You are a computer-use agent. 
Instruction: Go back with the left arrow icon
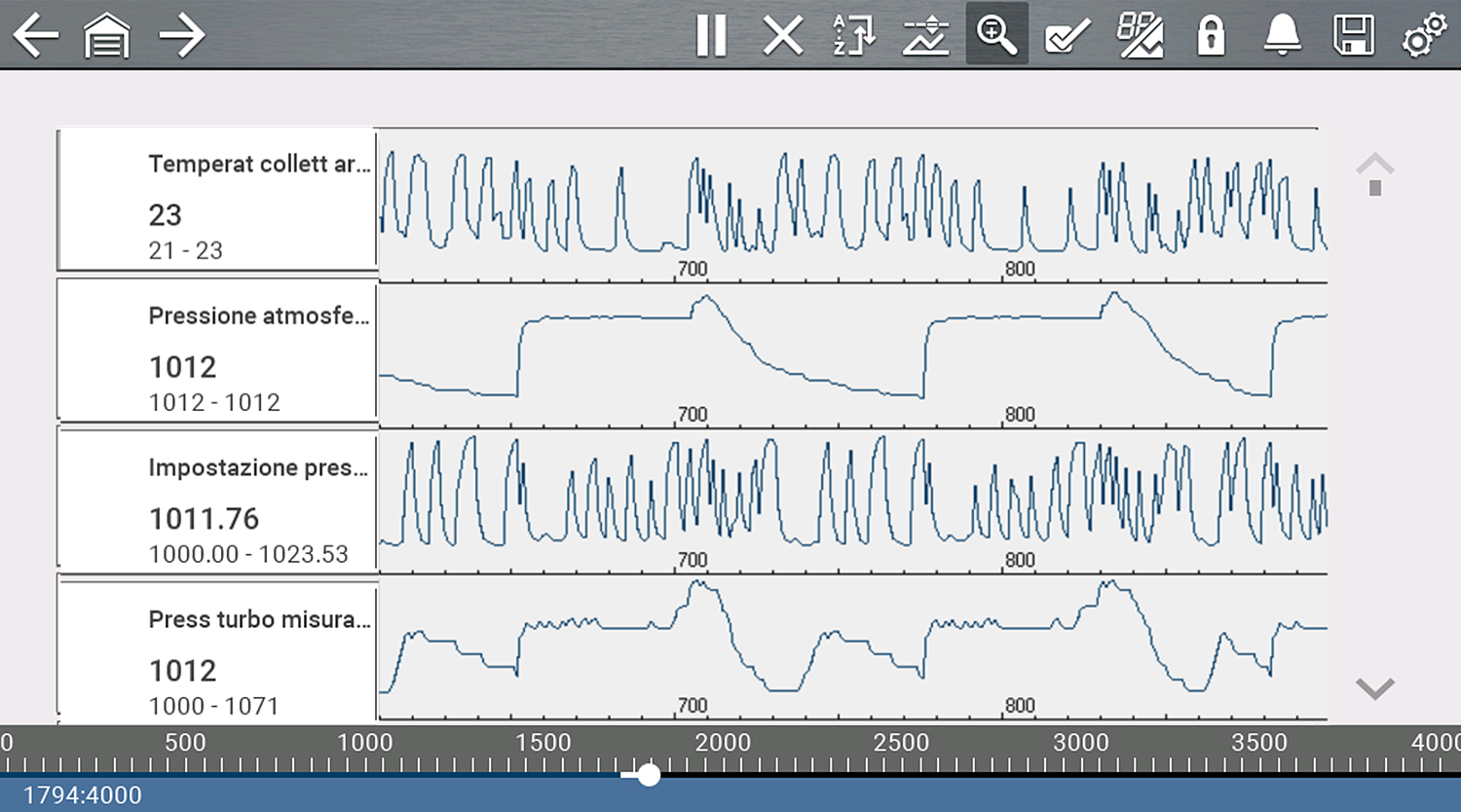pyautogui.click(x=36, y=36)
